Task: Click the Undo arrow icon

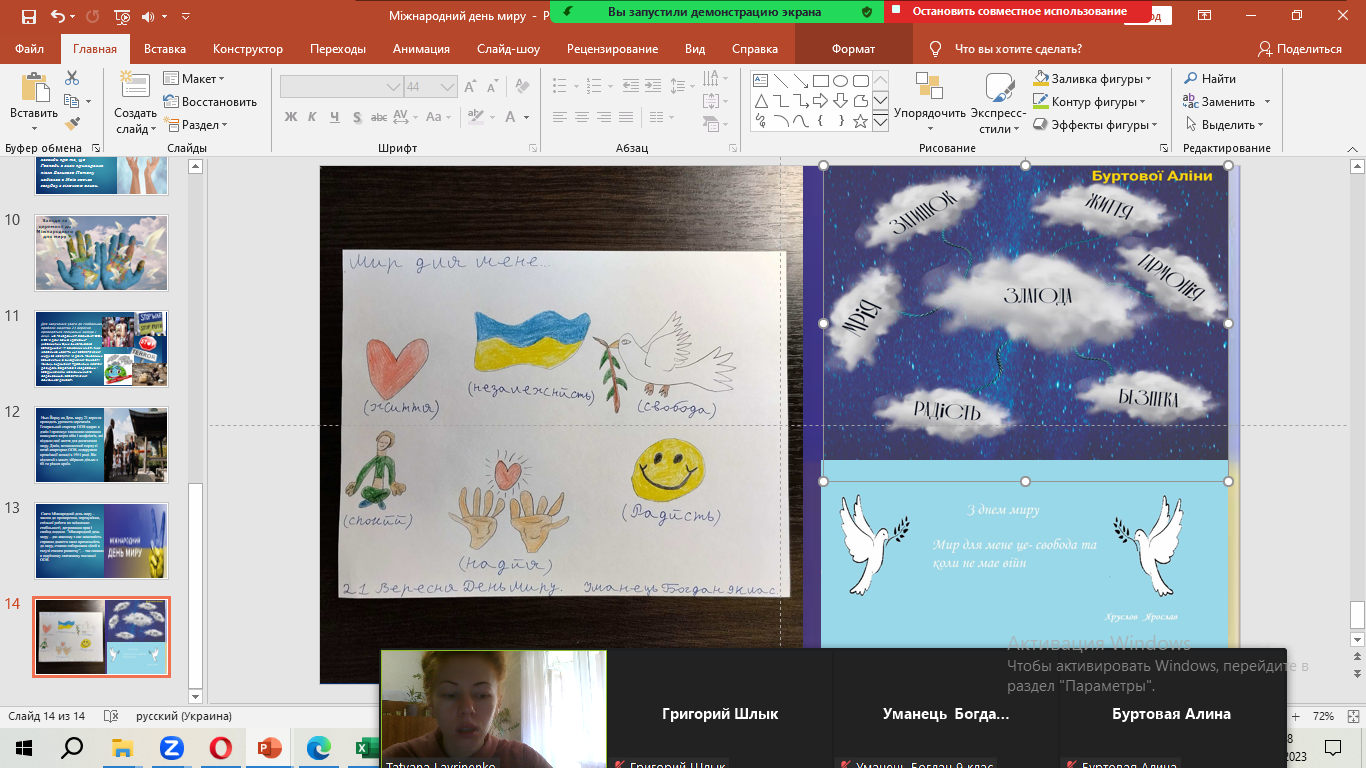Action: pyautogui.click(x=56, y=16)
